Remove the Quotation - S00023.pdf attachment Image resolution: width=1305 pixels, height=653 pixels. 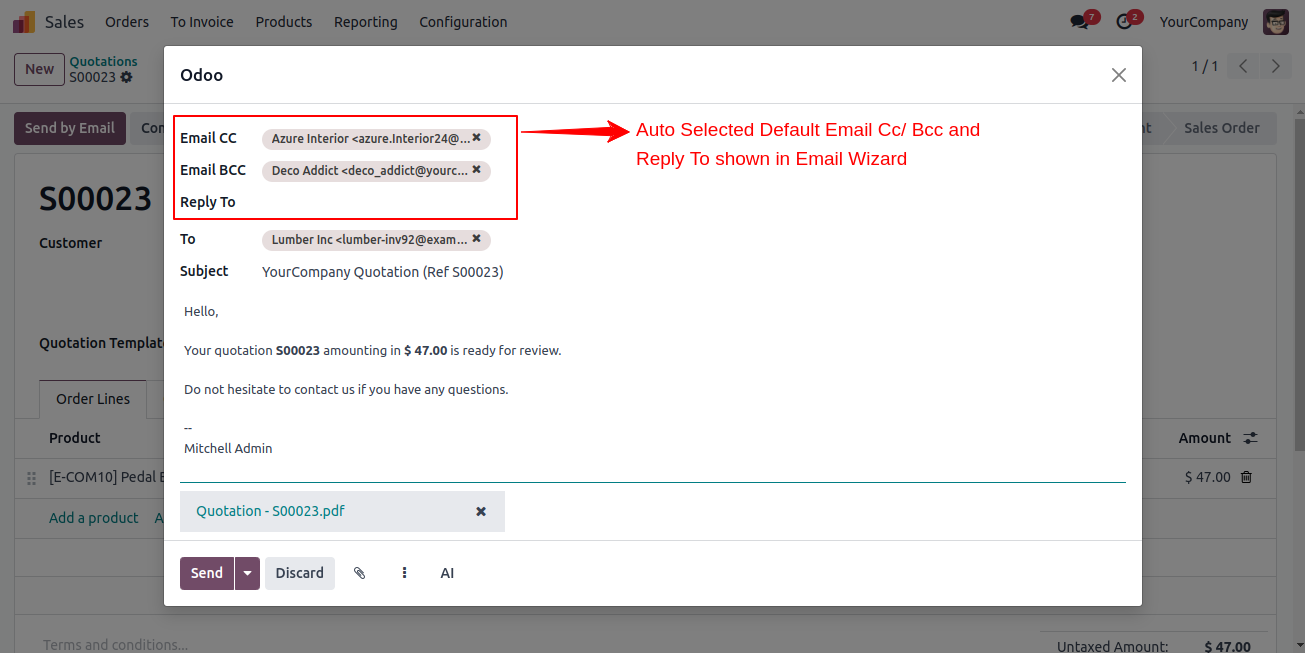point(481,511)
